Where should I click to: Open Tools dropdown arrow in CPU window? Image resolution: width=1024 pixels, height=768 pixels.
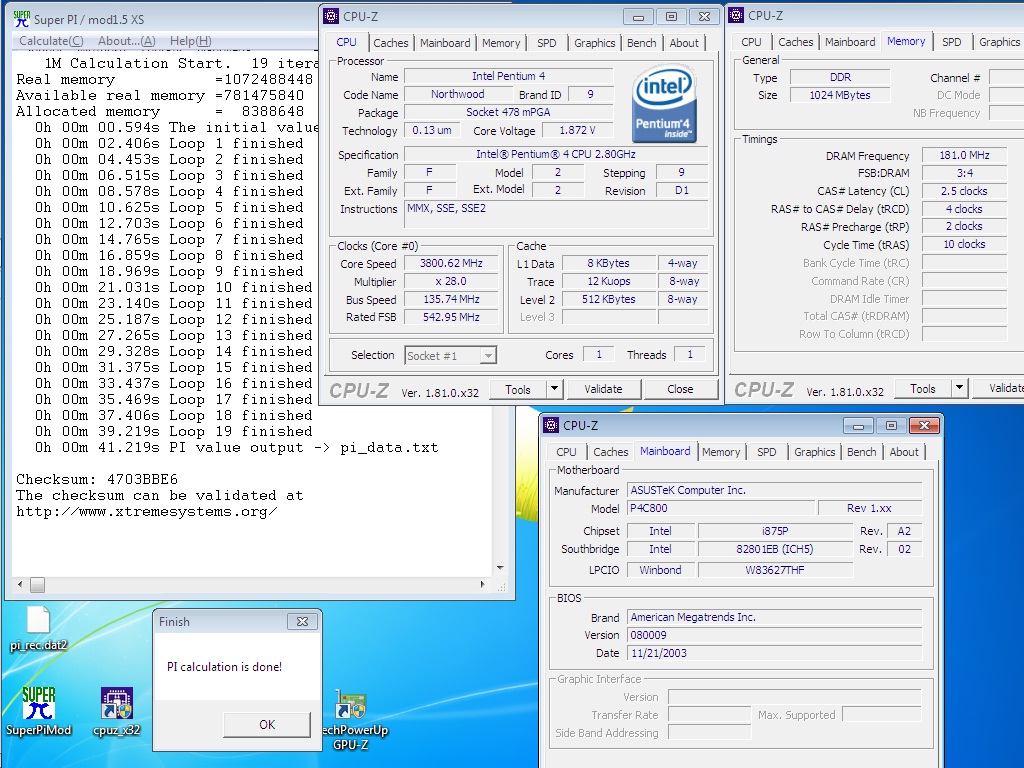[554, 389]
